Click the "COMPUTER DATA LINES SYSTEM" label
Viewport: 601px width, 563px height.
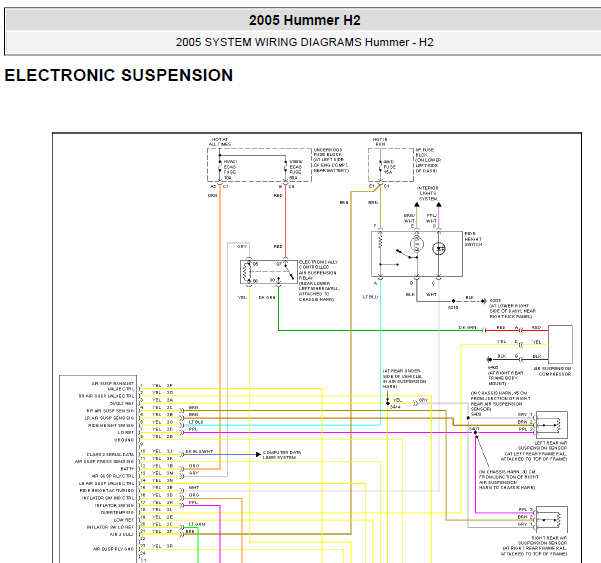282,455
